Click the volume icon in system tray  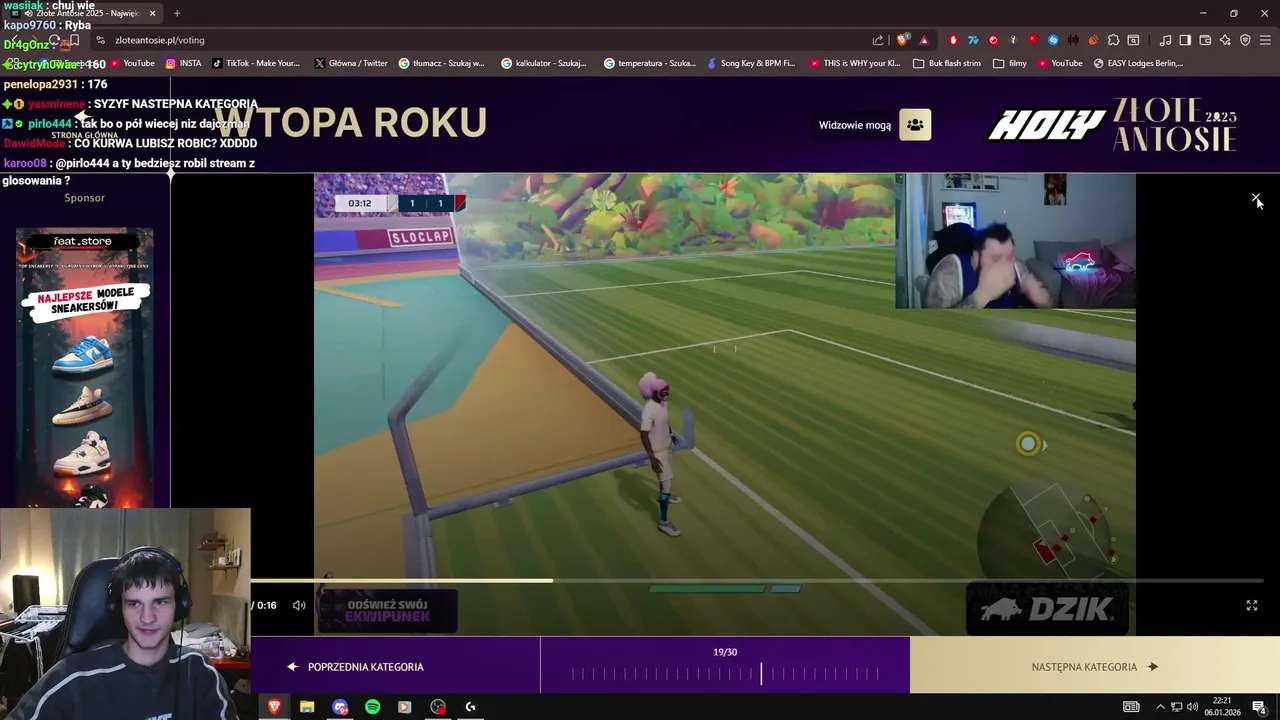1192,707
